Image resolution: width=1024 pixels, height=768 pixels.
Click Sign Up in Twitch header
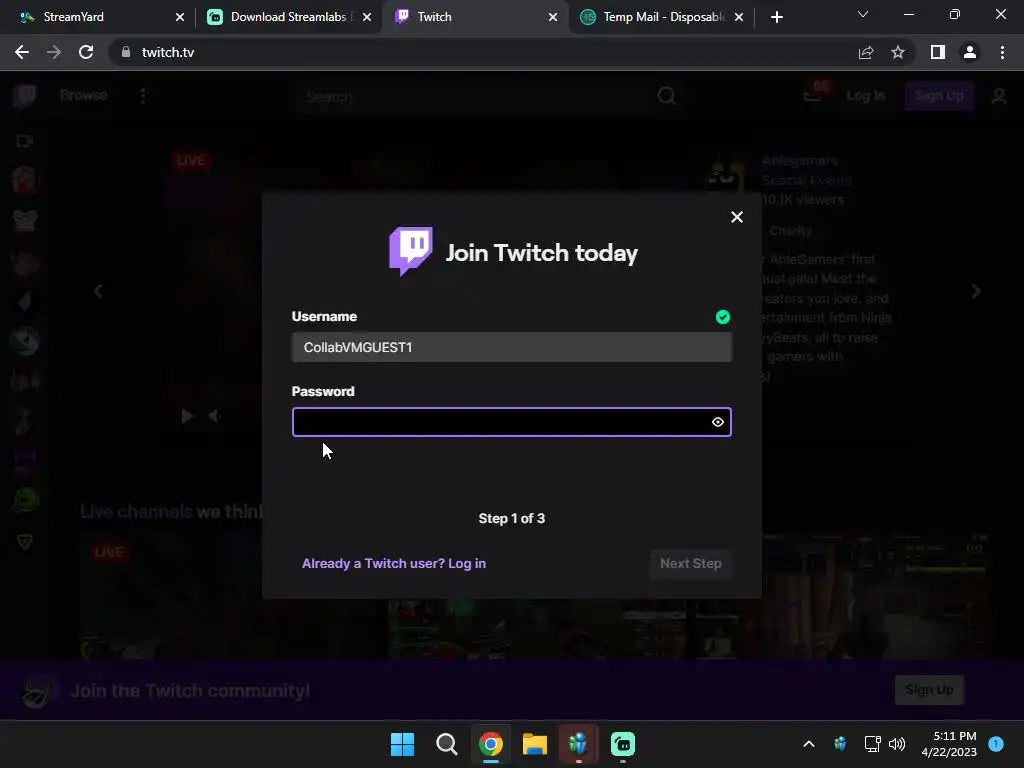[939, 96]
